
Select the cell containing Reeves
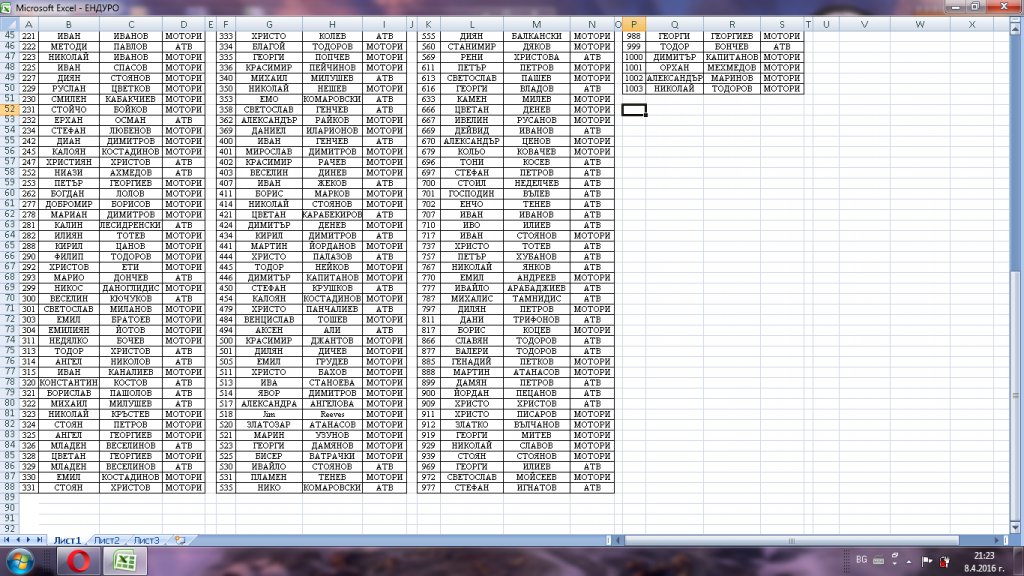[x=332, y=414]
